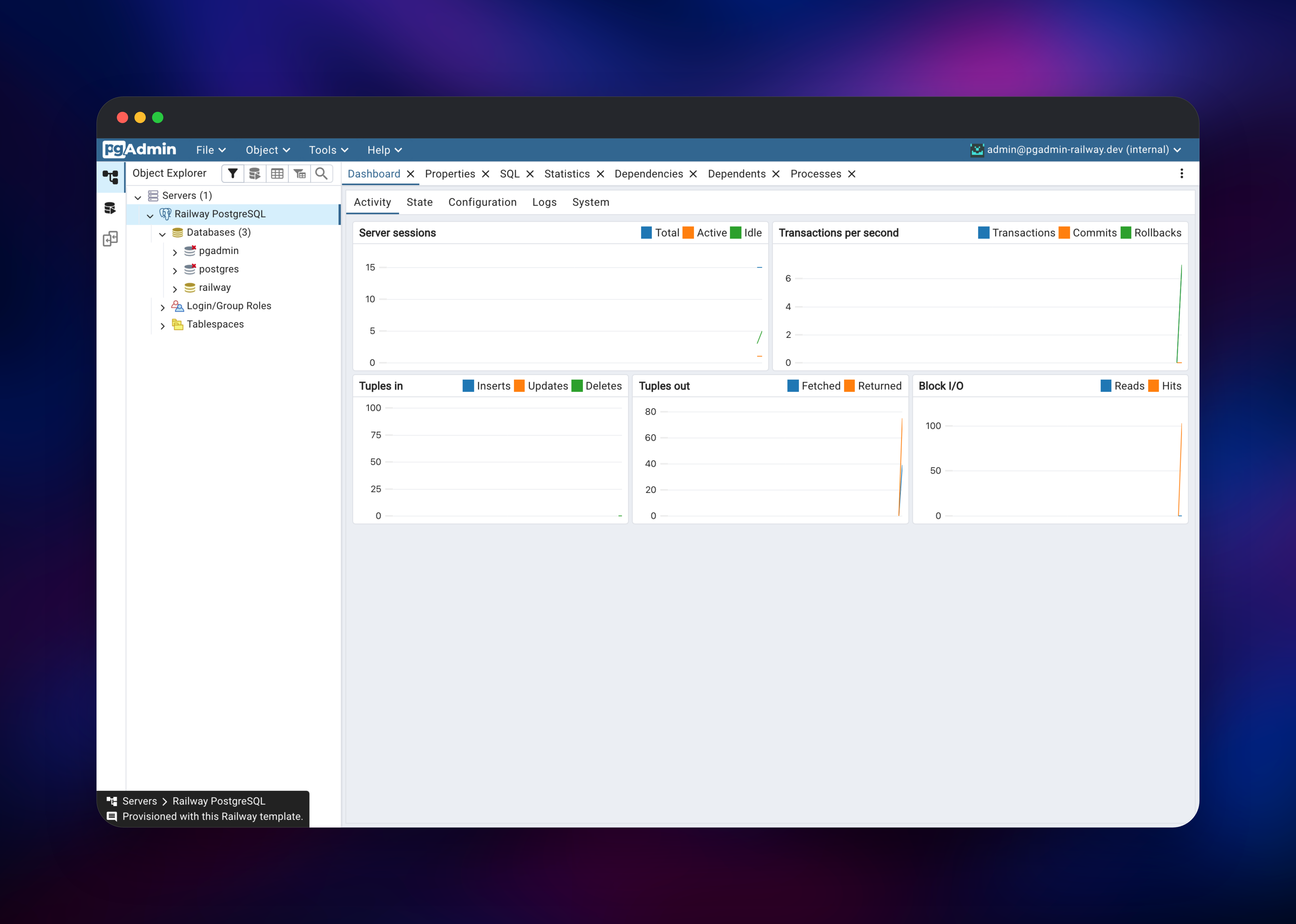
Task: Close the Statistics tab
Action: pyautogui.click(x=601, y=174)
